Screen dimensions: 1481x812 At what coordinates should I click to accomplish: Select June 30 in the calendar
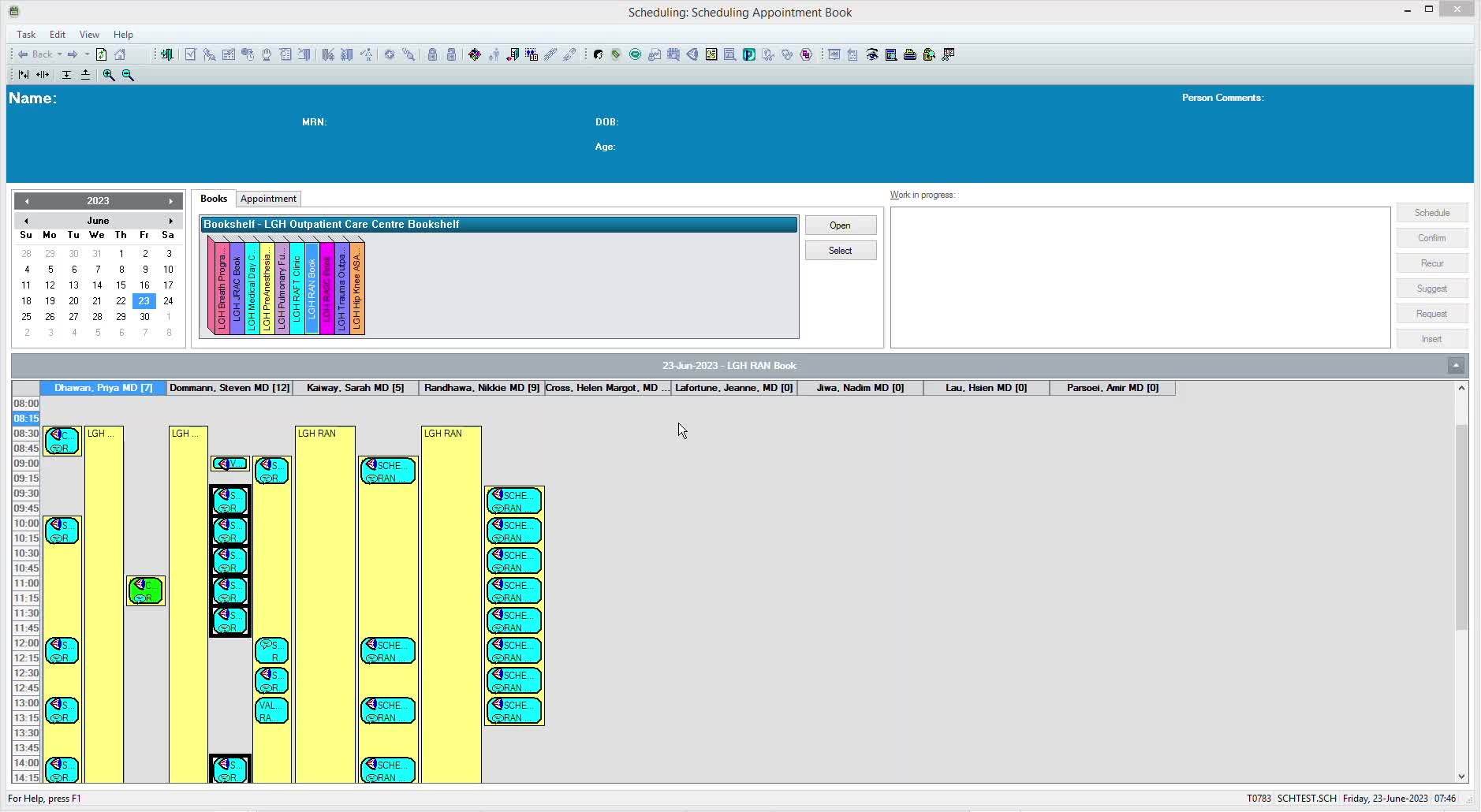[x=144, y=317]
